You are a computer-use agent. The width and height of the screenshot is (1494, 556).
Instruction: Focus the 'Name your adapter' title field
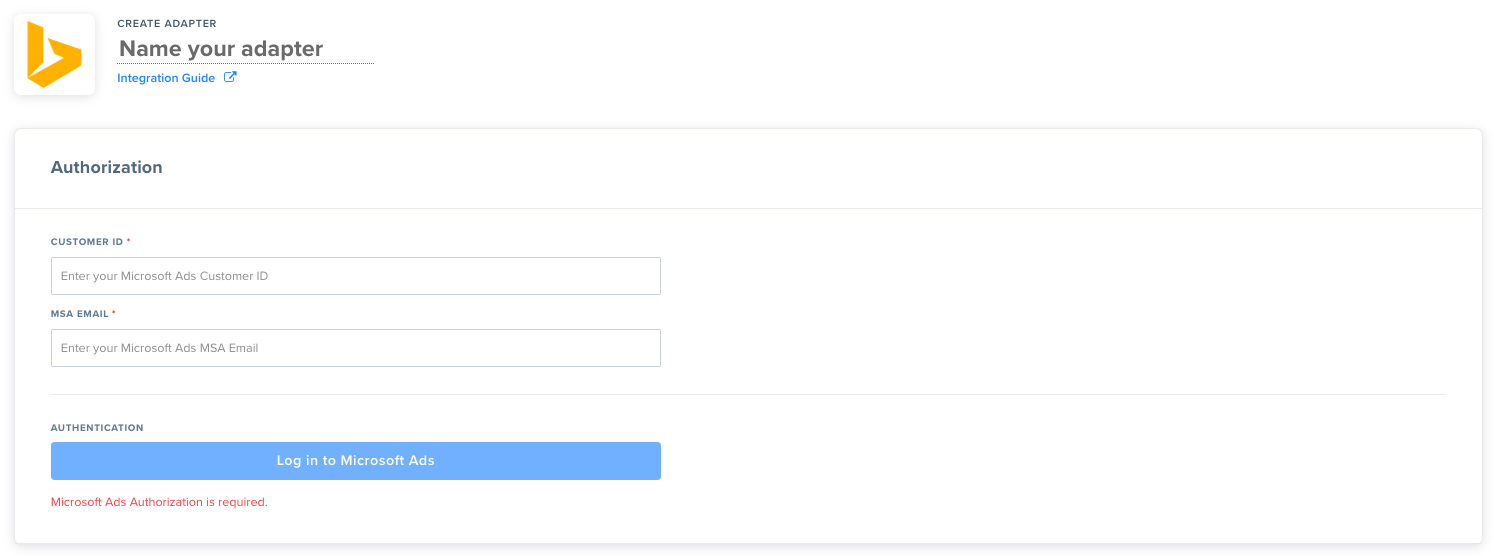(245, 48)
